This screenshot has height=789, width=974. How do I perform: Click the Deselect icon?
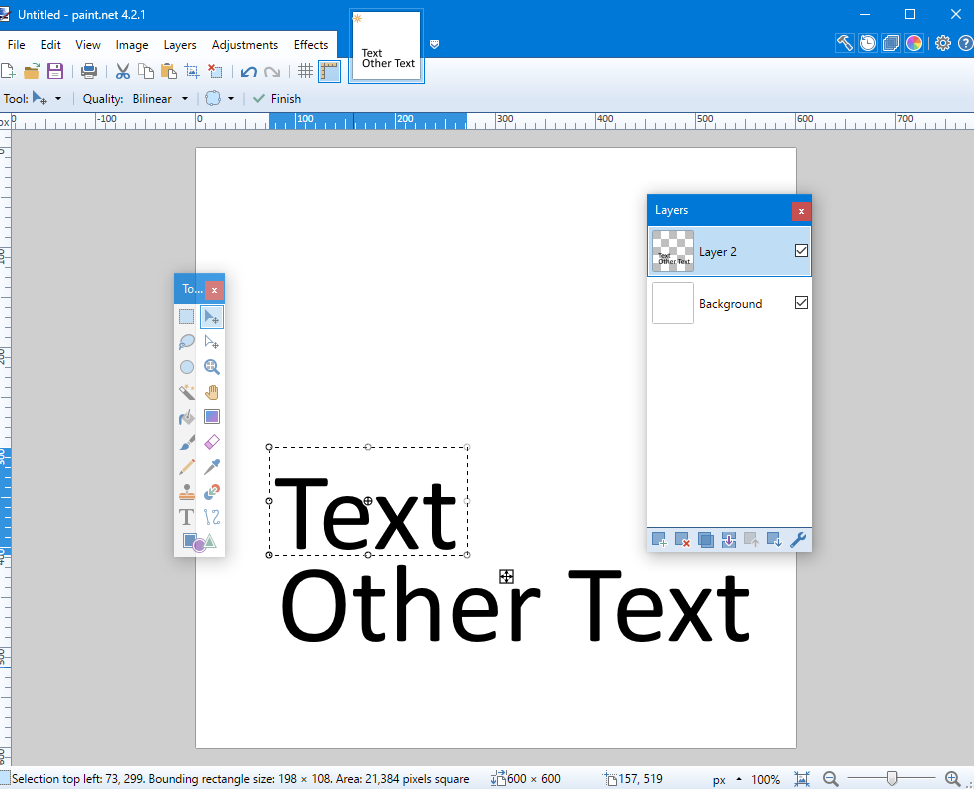click(x=215, y=71)
